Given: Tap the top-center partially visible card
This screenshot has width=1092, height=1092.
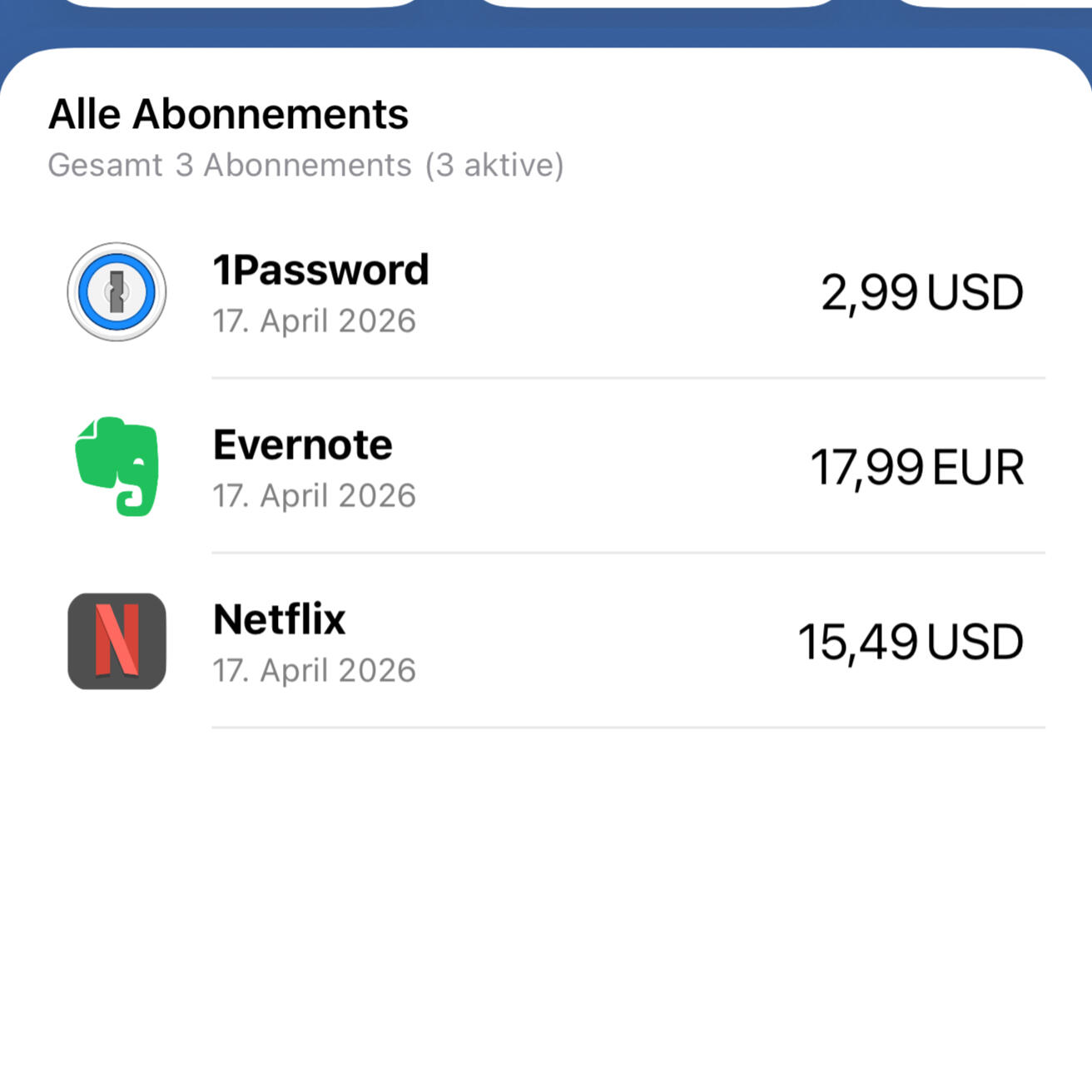Looking at the screenshot, I should pyautogui.click(x=658, y=2).
